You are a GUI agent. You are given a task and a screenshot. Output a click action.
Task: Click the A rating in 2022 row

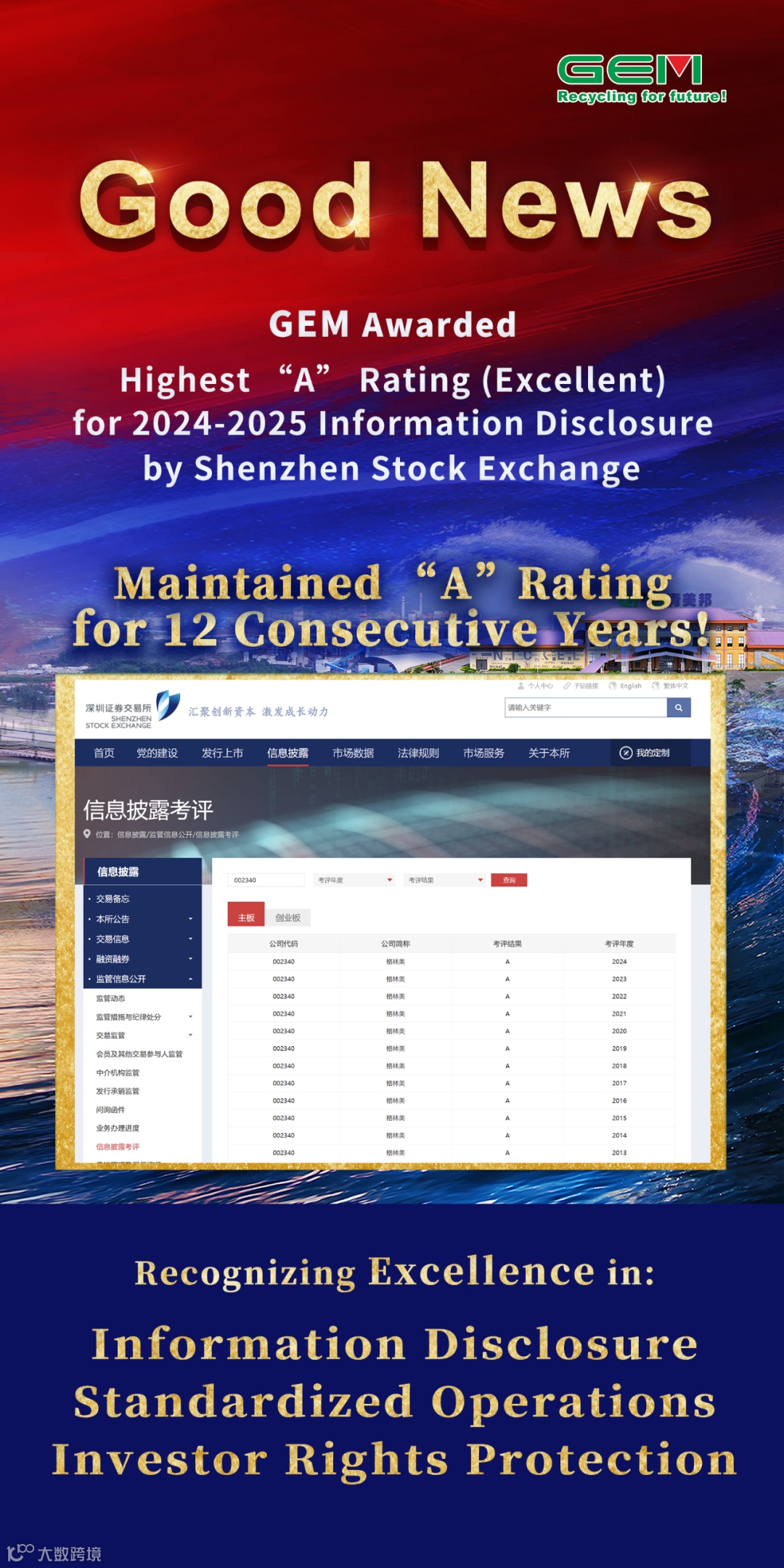(x=507, y=997)
